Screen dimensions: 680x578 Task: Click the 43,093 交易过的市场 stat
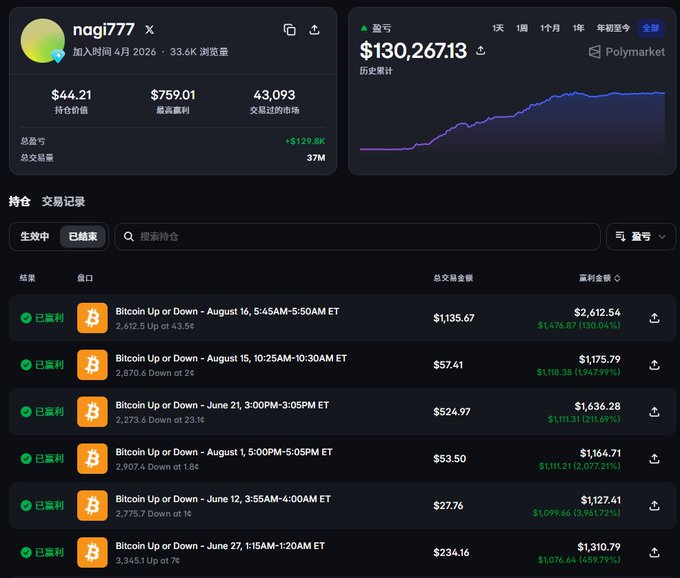tap(274, 101)
